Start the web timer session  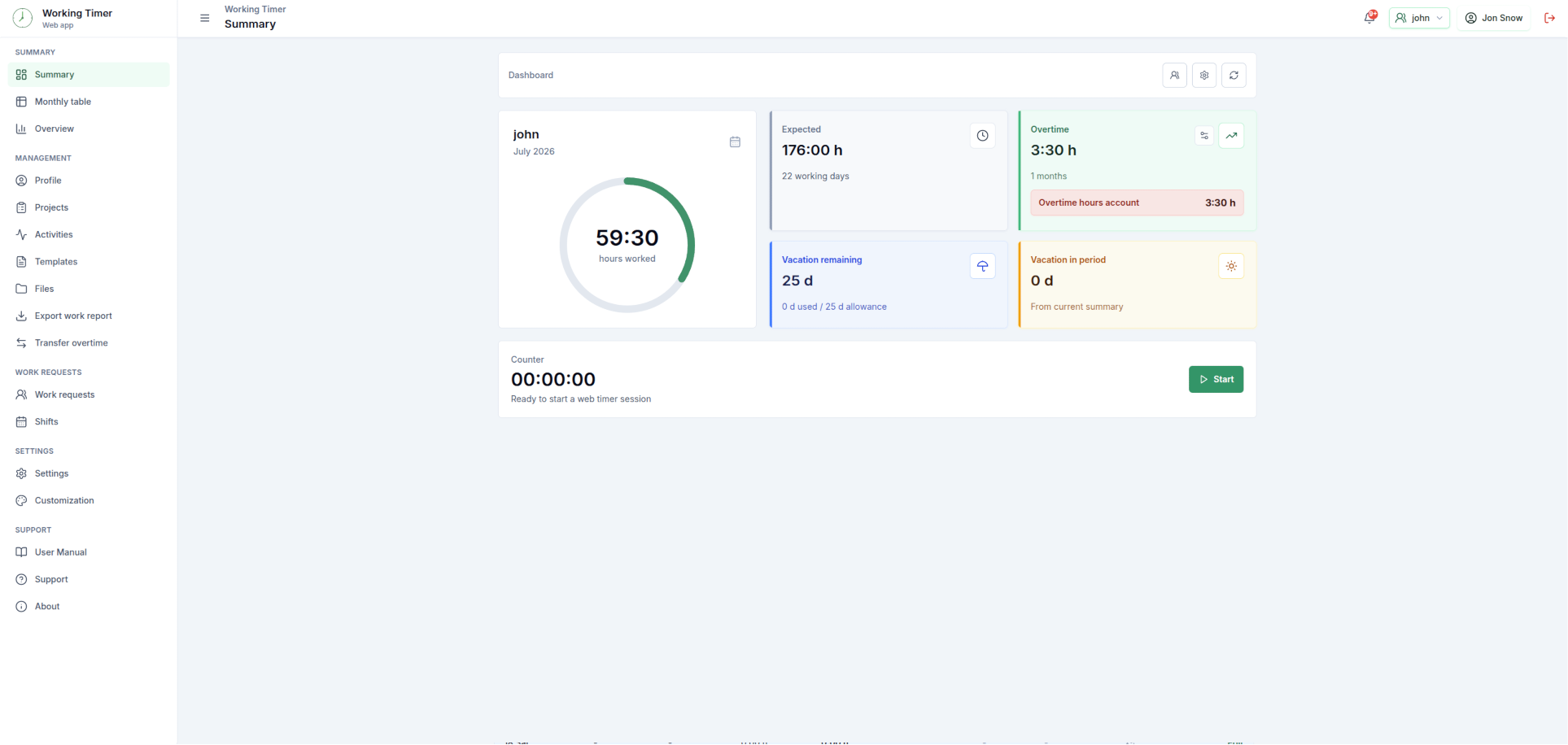pos(1216,379)
